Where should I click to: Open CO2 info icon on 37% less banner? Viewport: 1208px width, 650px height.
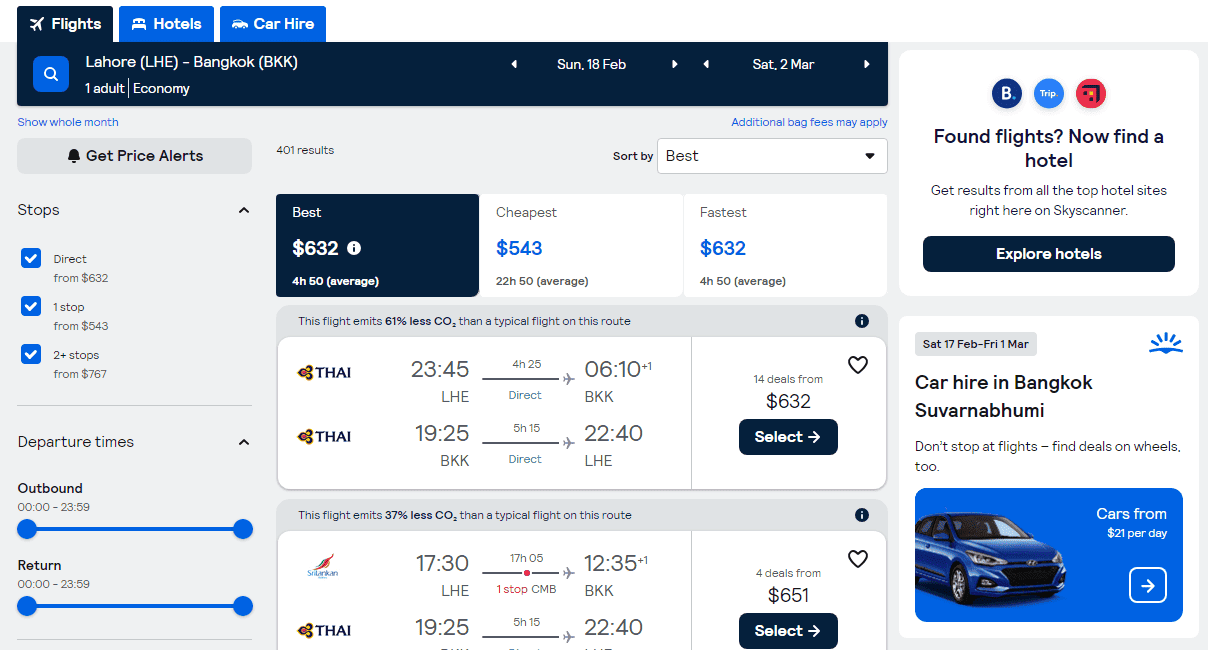click(862, 515)
